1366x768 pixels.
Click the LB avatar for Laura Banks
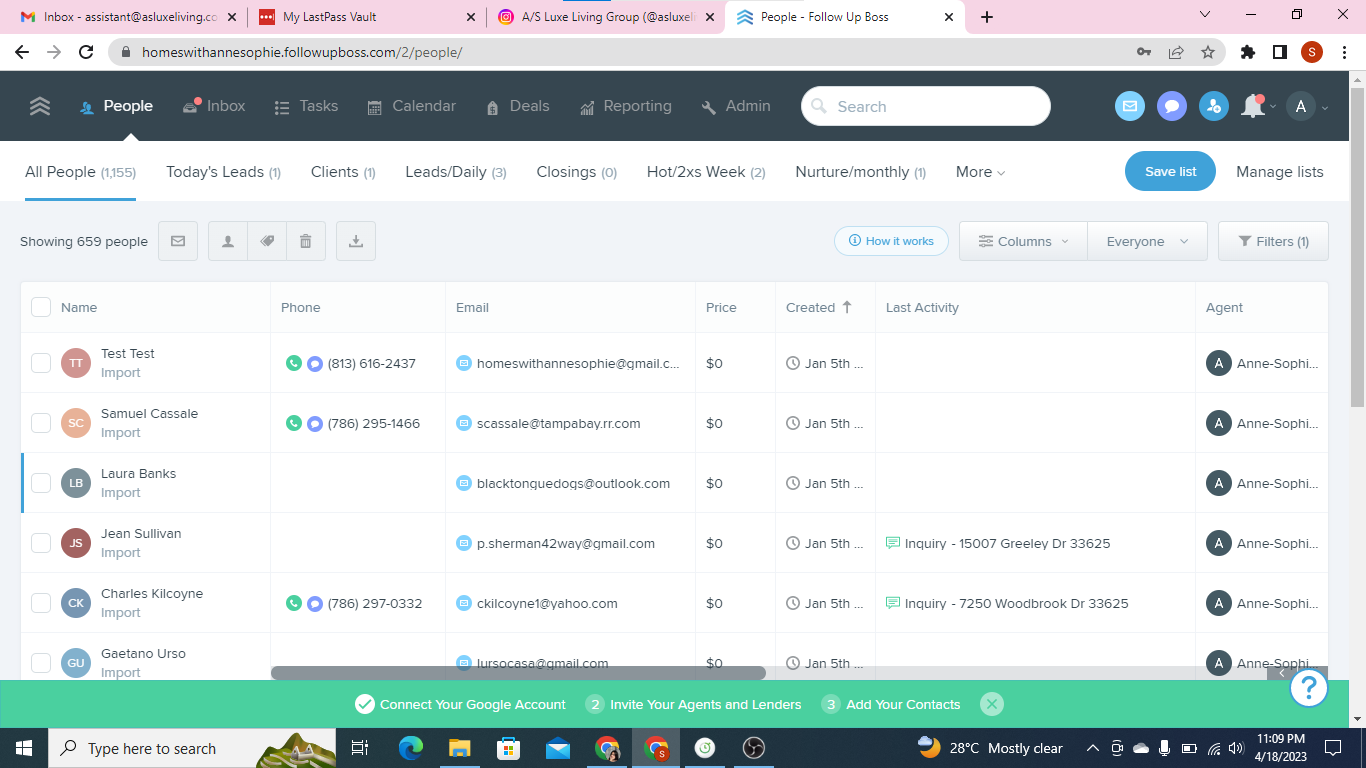76,483
